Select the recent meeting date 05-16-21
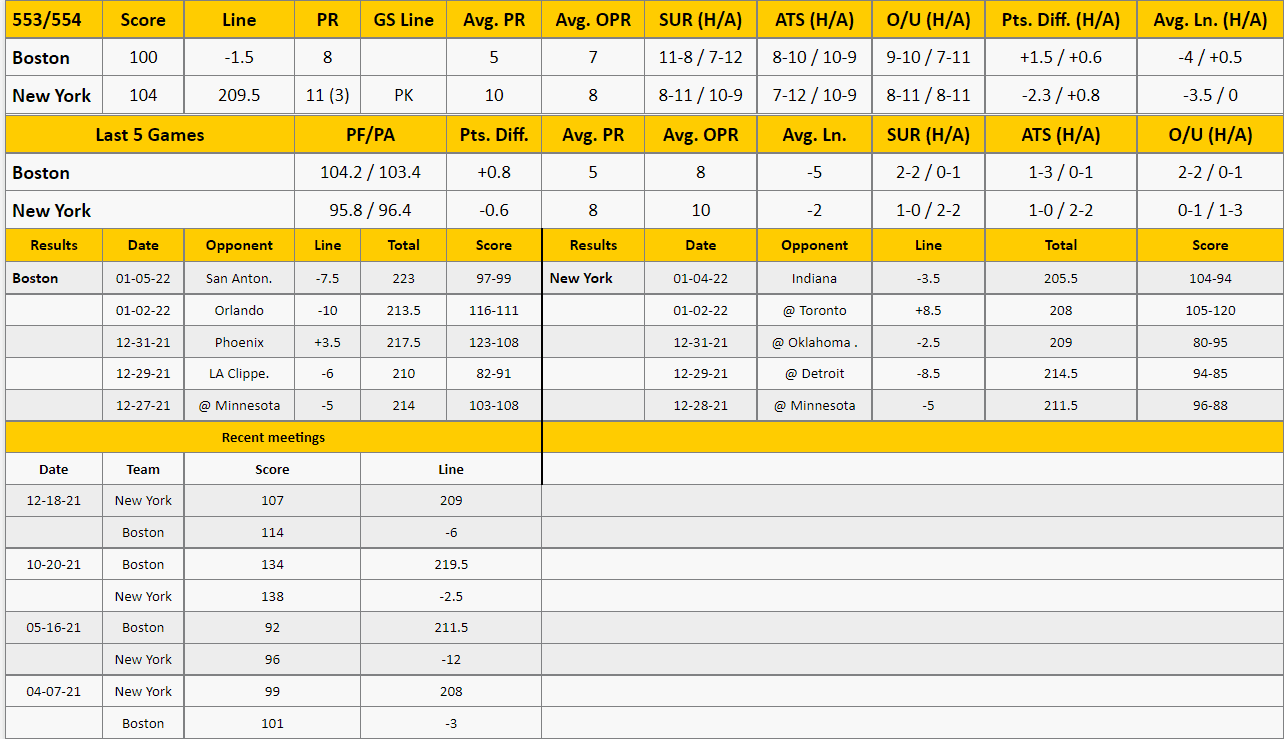Viewport: 1284px width, 739px height. point(54,628)
